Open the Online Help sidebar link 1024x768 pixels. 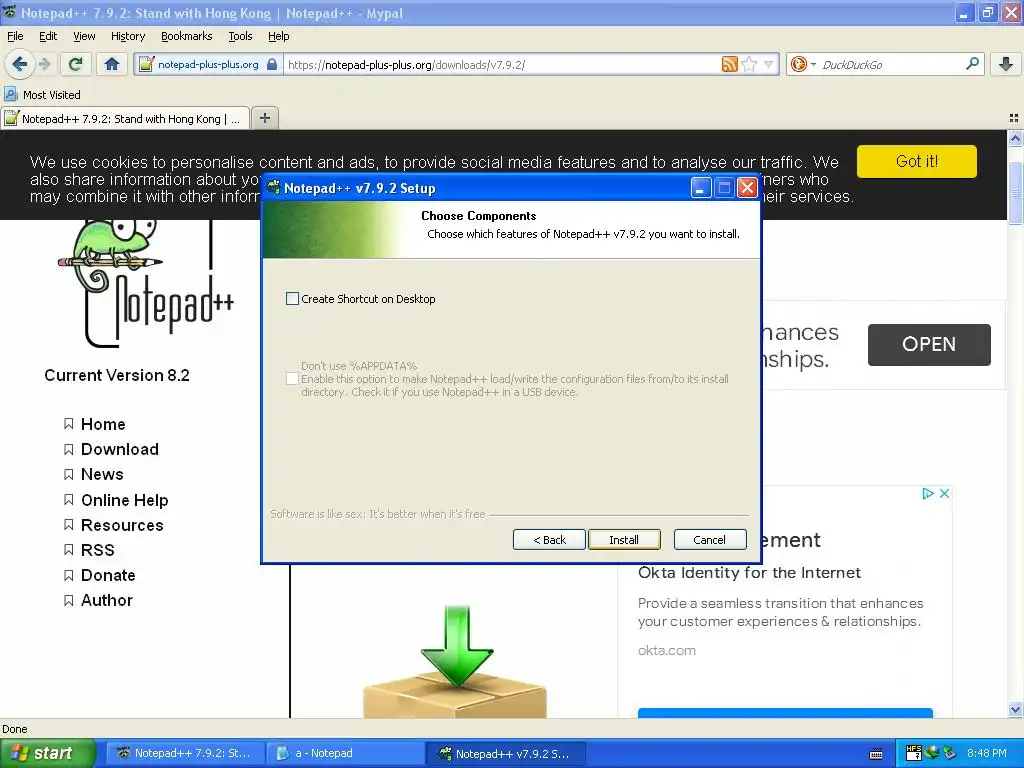click(x=124, y=500)
